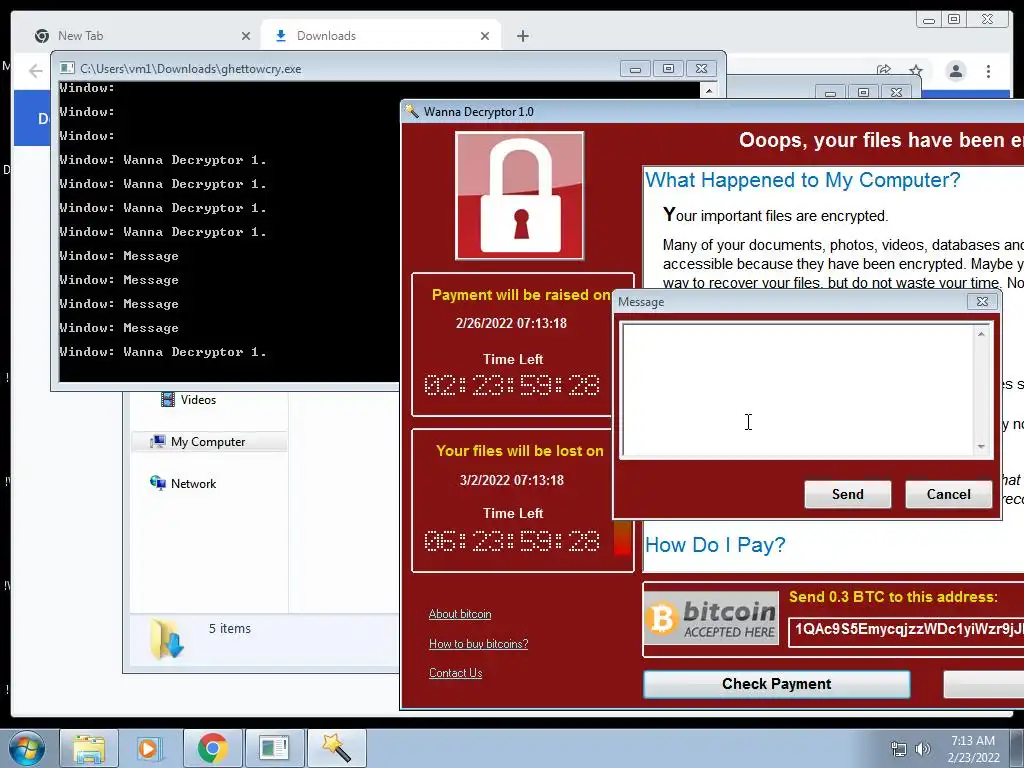Close the Message dialog with X

point(982,301)
